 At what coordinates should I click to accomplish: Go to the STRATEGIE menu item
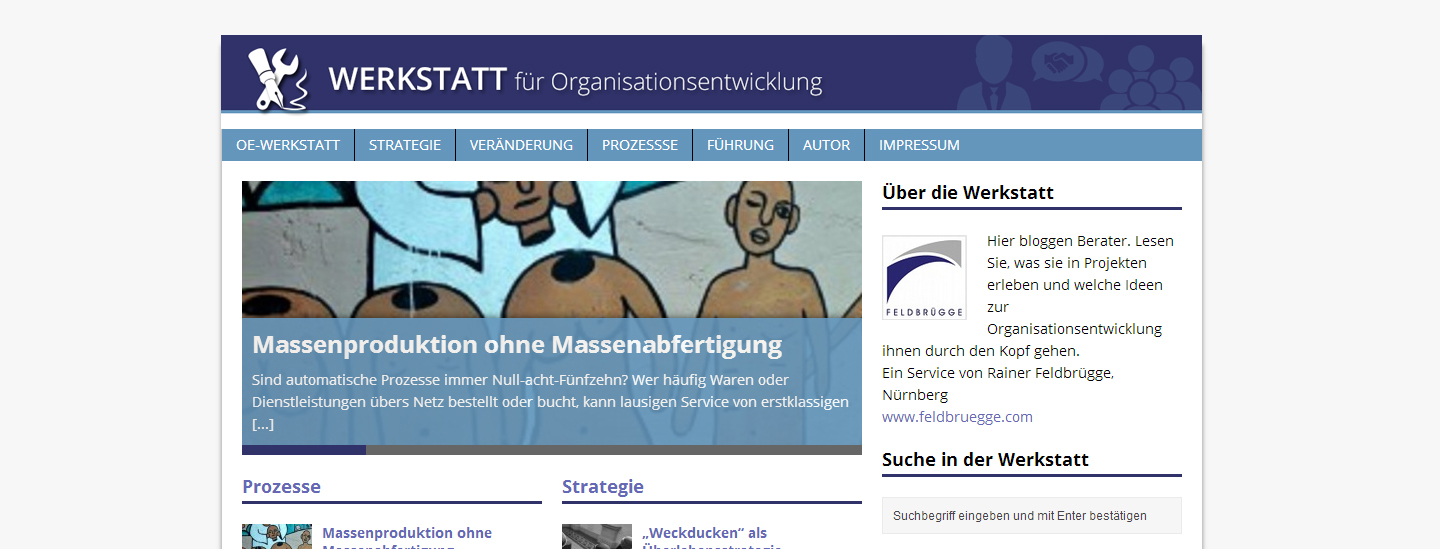405,145
